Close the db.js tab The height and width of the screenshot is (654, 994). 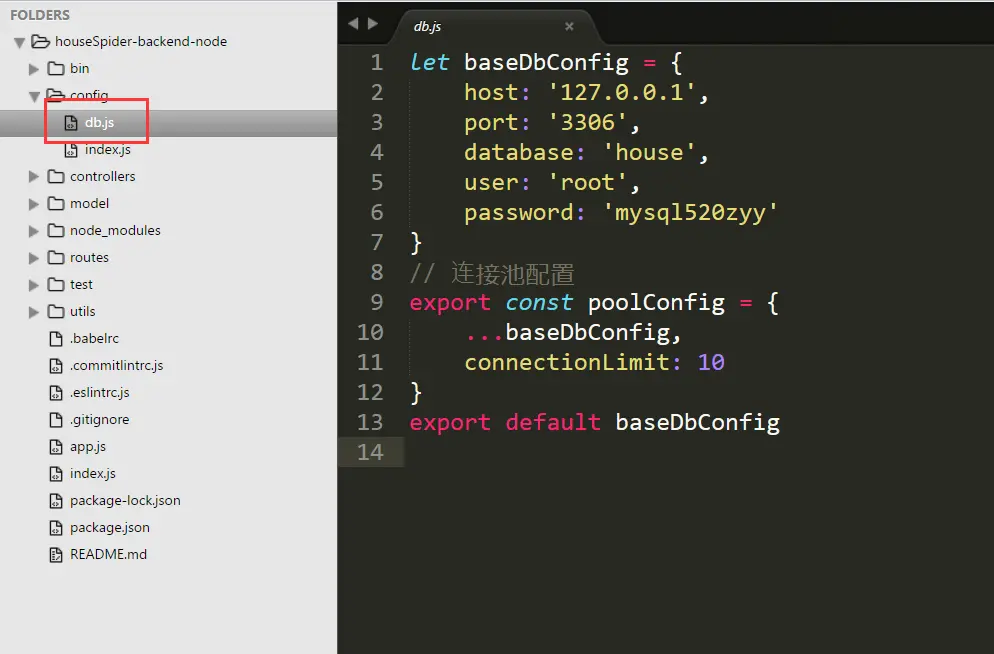(569, 26)
